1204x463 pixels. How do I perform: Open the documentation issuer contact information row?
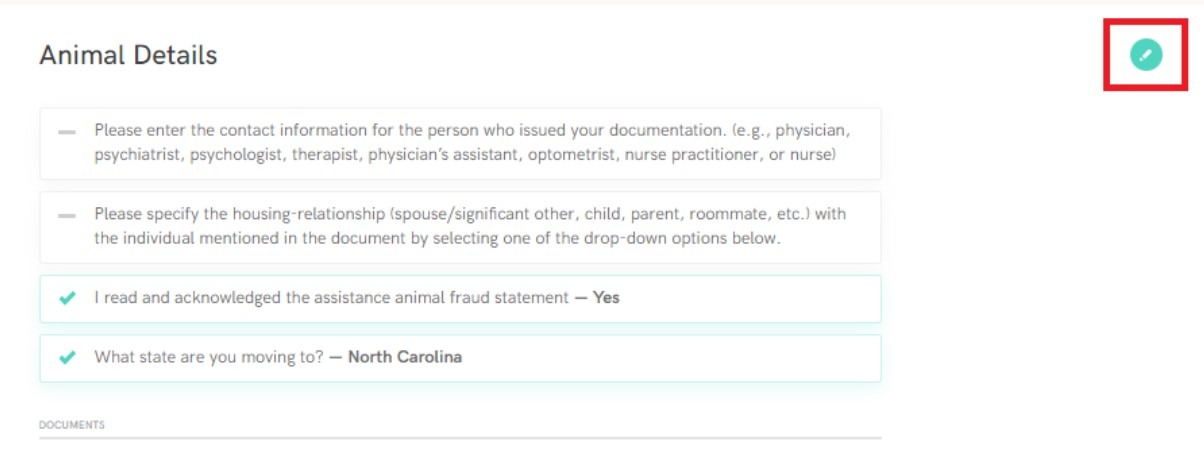coord(460,143)
